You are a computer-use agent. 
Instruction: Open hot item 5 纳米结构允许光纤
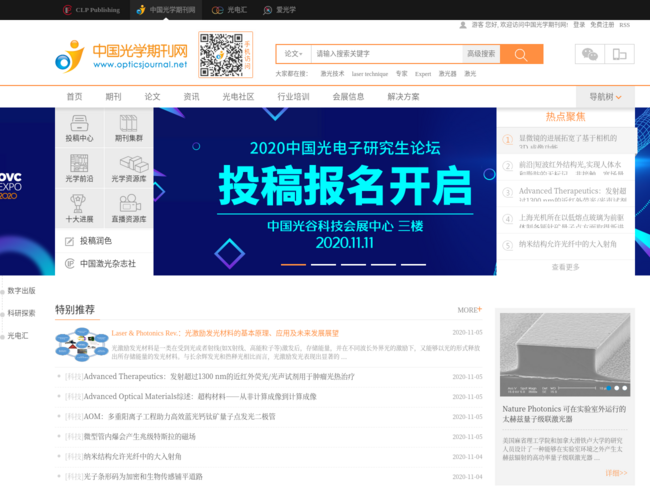point(566,246)
